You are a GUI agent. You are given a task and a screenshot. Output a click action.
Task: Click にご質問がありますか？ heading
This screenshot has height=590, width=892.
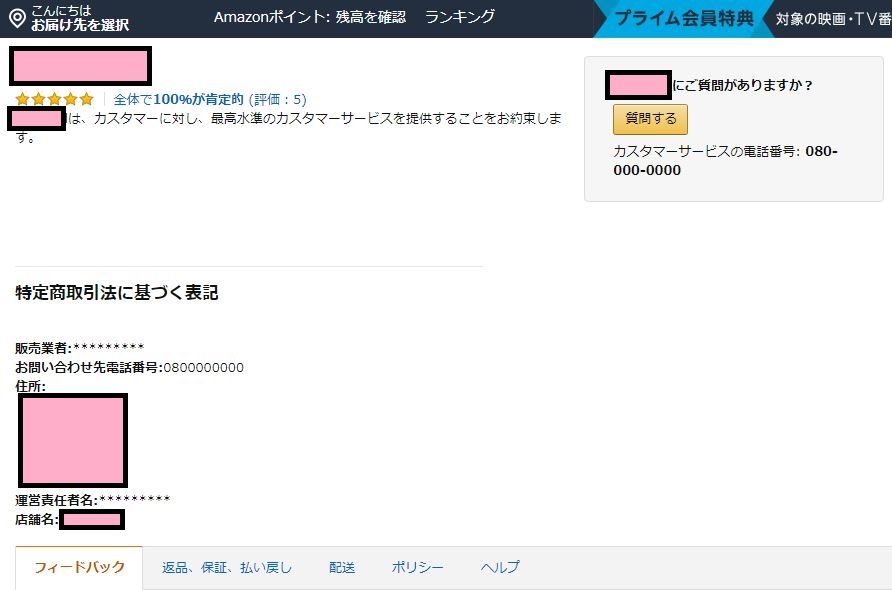tap(743, 85)
